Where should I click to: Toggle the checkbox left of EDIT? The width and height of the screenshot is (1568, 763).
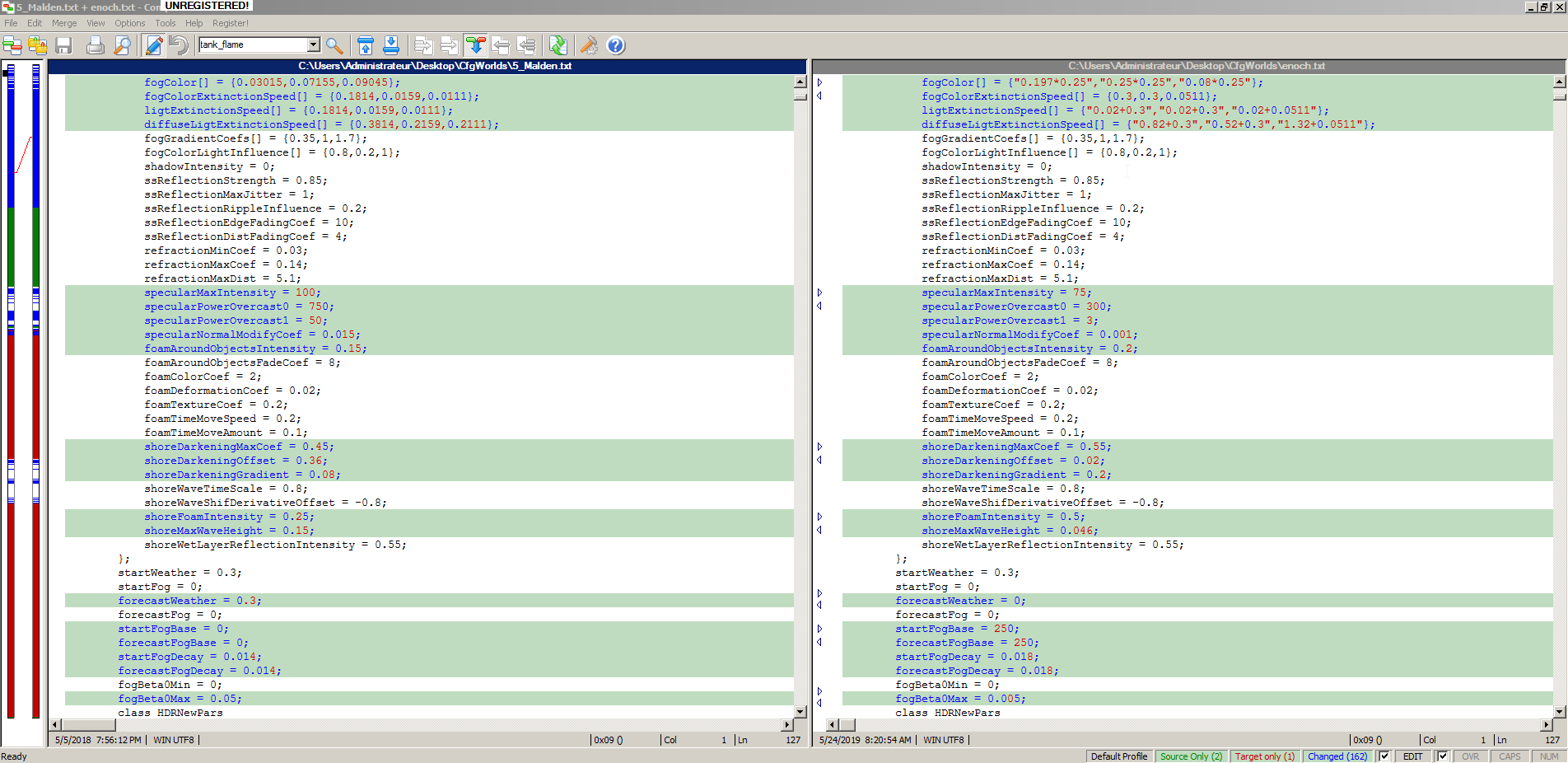pyautogui.click(x=1384, y=756)
